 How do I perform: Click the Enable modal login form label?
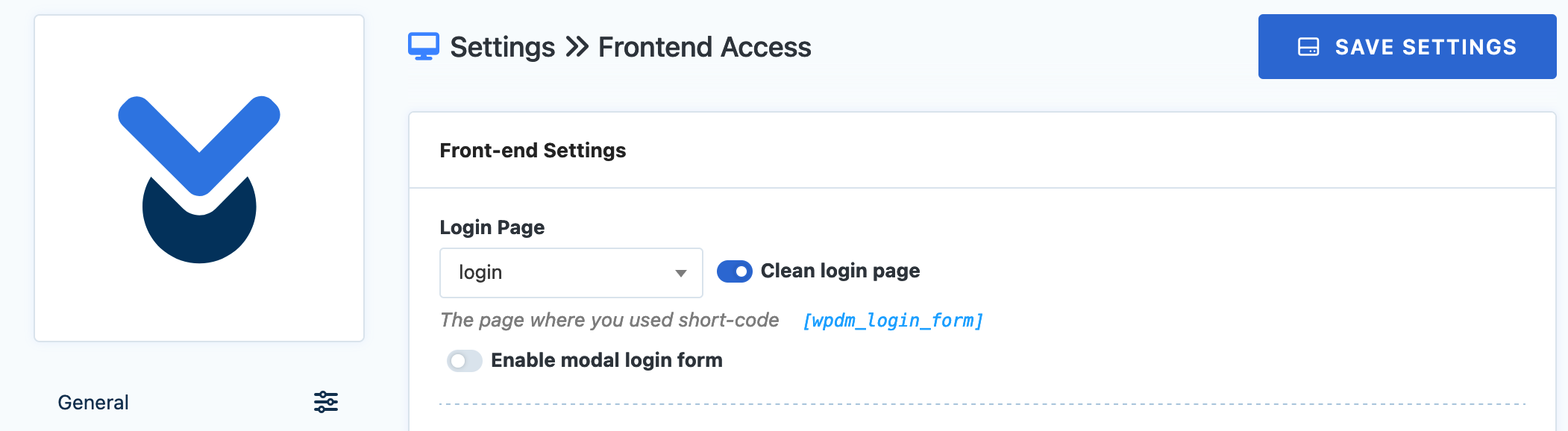(x=606, y=360)
